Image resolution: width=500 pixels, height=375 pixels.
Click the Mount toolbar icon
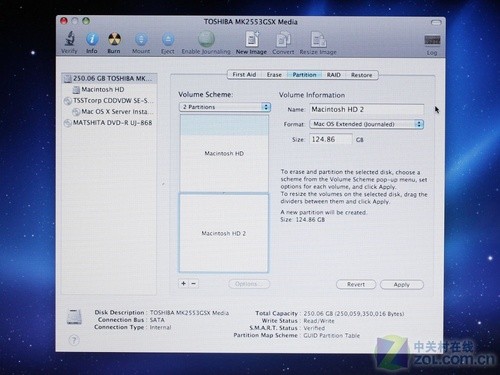tap(141, 40)
